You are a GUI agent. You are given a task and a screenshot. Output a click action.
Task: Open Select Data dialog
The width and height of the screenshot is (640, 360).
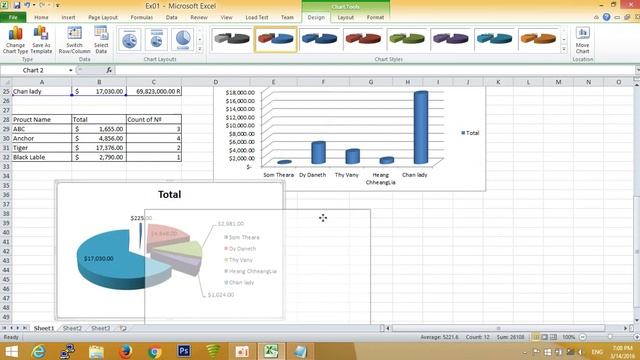tap(101, 40)
